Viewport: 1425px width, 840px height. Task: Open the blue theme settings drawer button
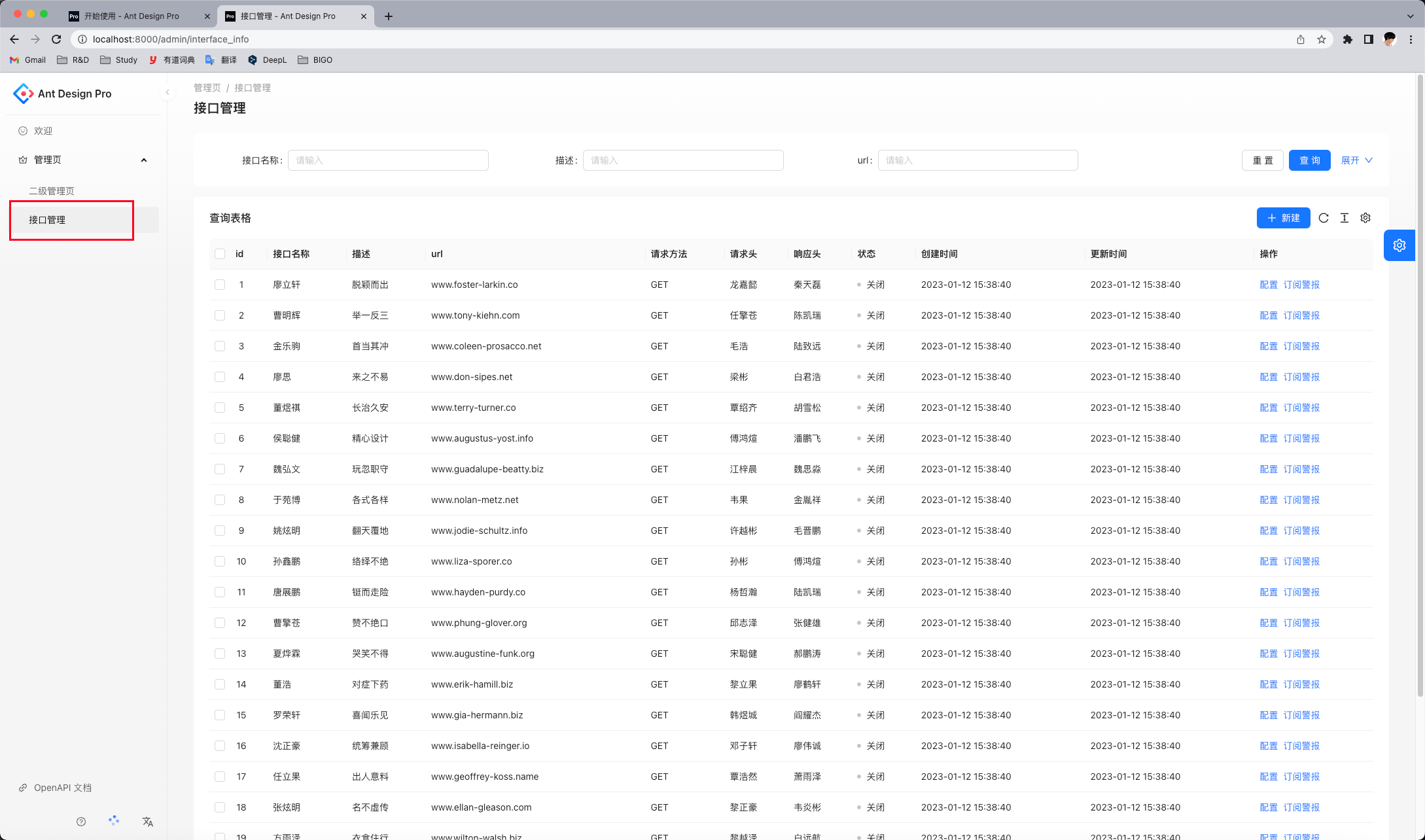point(1399,245)
